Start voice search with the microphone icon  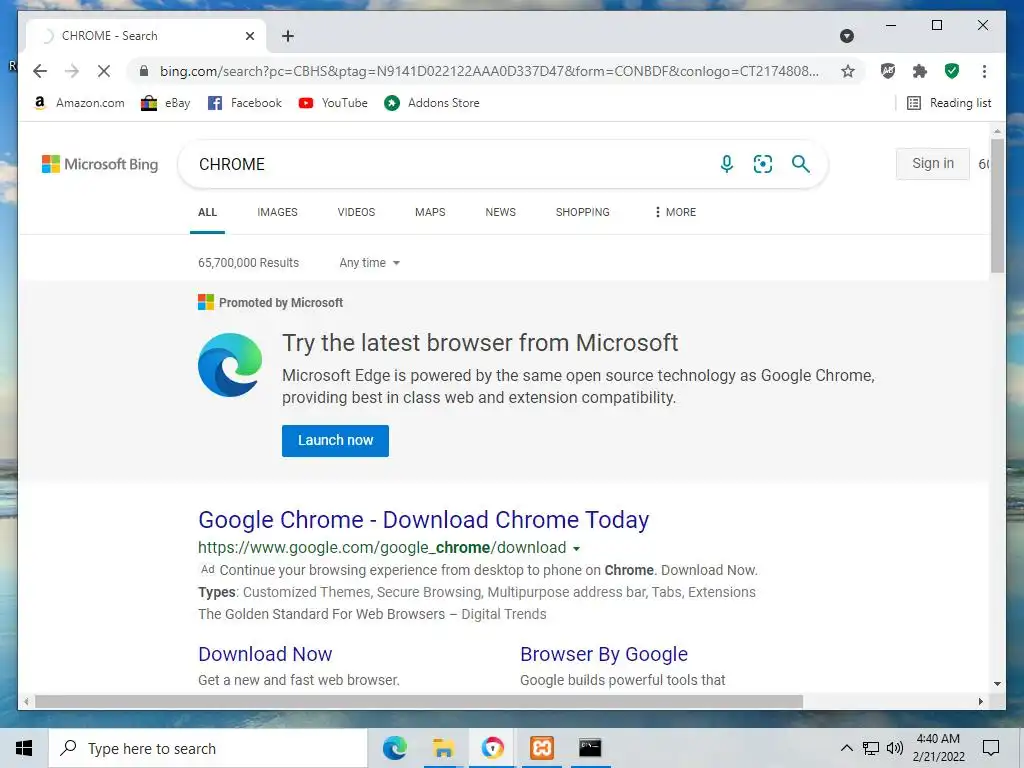coord(727,164)
